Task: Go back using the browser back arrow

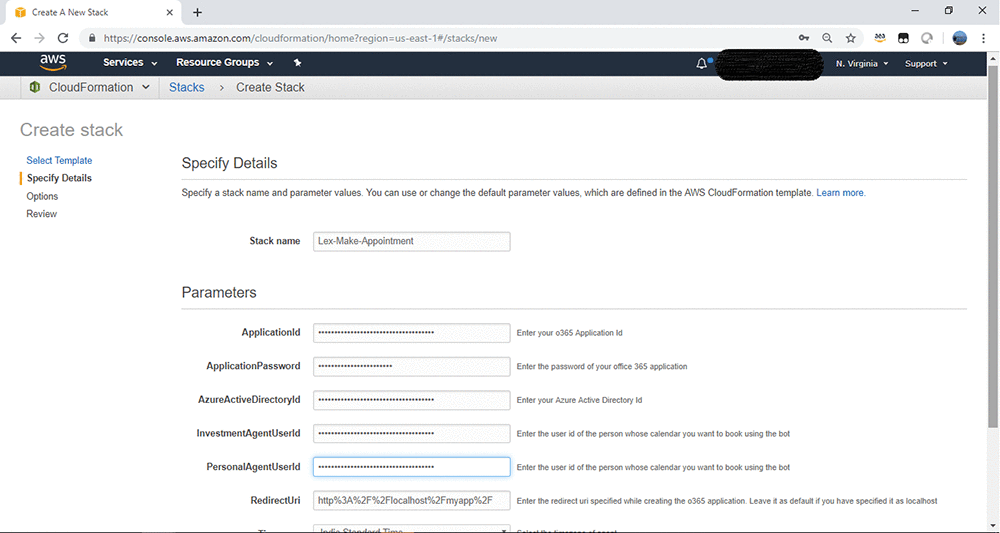Action: [x=16, y=38]
